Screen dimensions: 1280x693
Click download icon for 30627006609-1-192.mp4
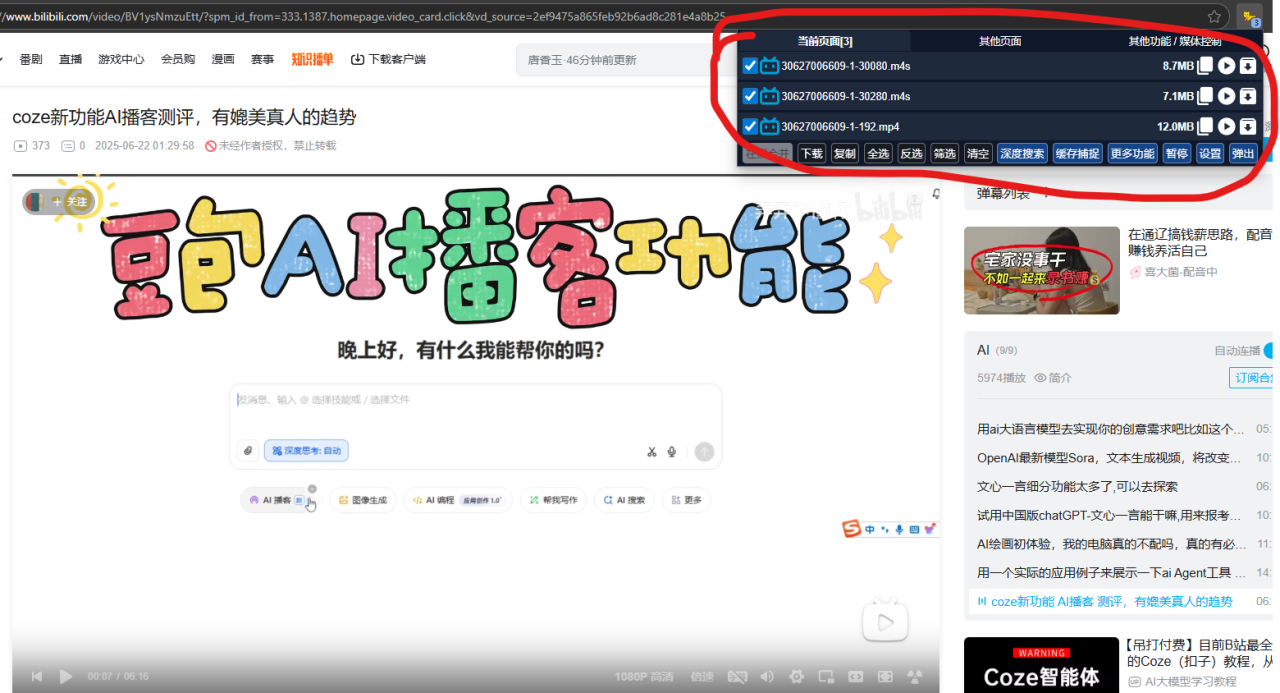(x=1248, y=126)
